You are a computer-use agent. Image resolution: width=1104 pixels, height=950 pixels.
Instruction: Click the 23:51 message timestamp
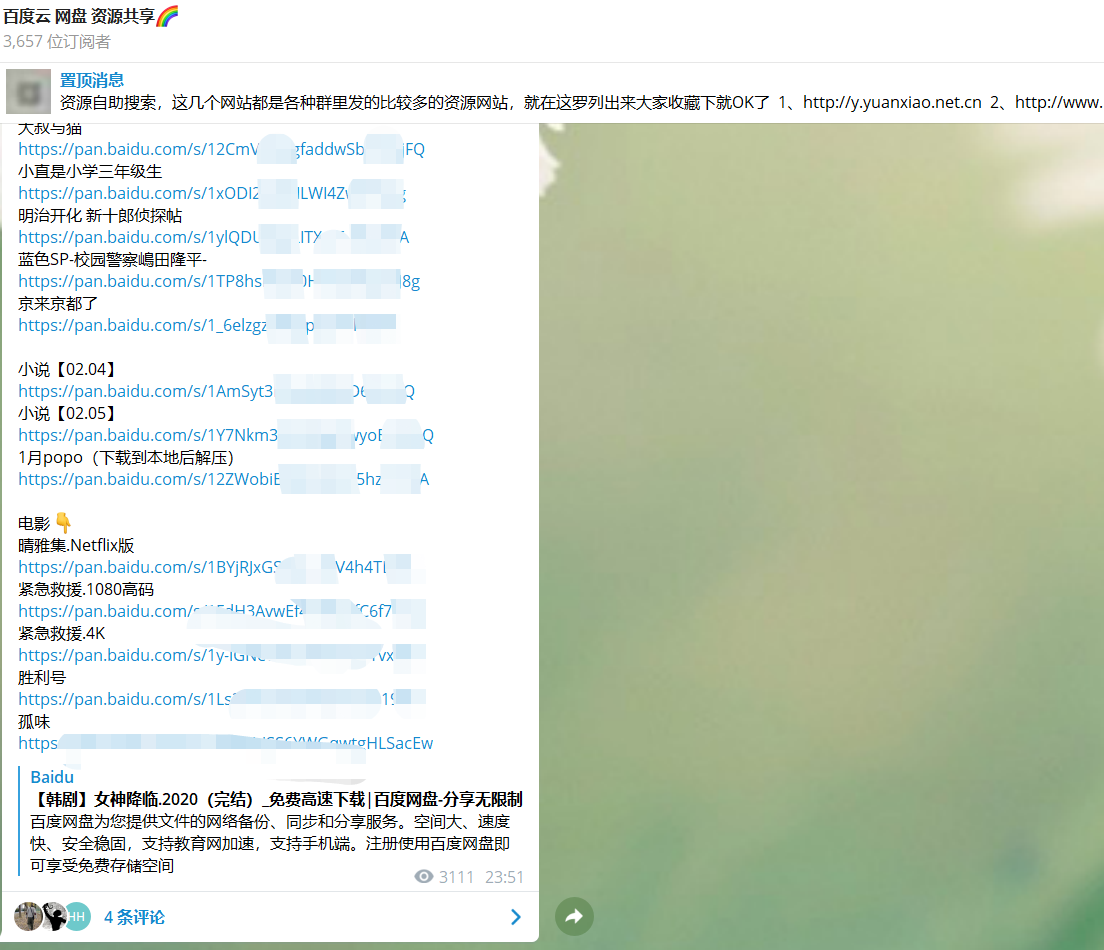pos(504,877)
